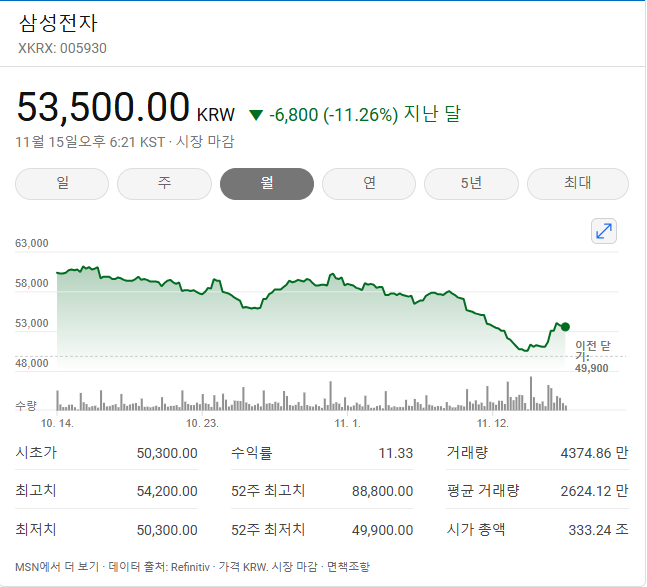647x587 pixels.
Task: Click the 최저치 row label
Action: tap(35, 530)
